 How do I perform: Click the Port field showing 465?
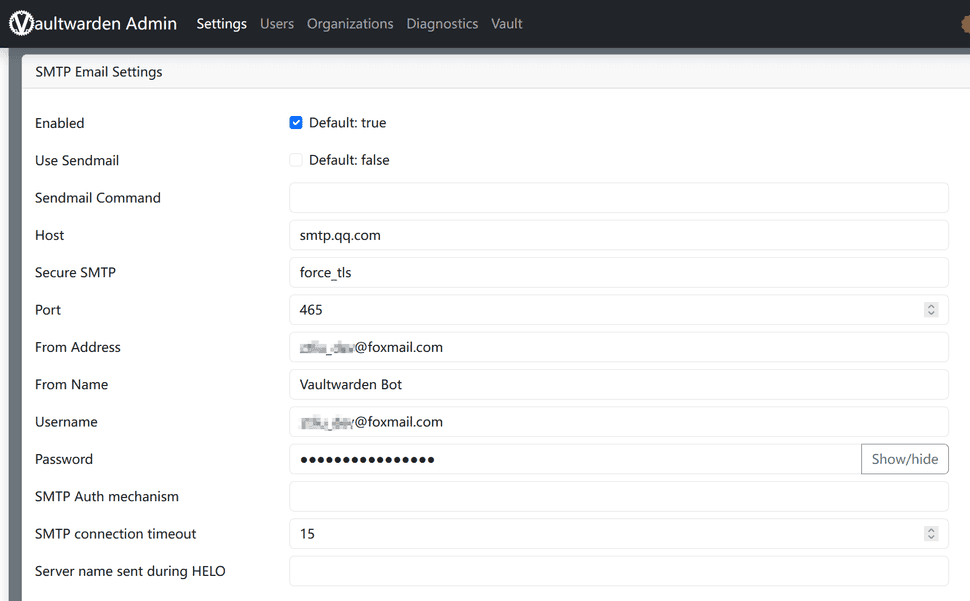tap(619, 310)
